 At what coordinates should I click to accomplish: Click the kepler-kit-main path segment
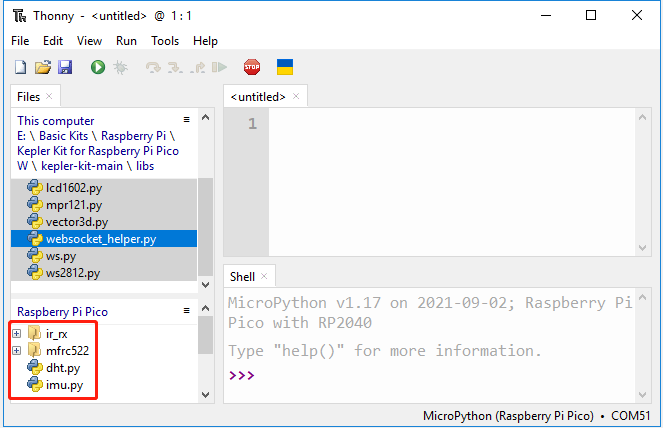coord(82,166)
